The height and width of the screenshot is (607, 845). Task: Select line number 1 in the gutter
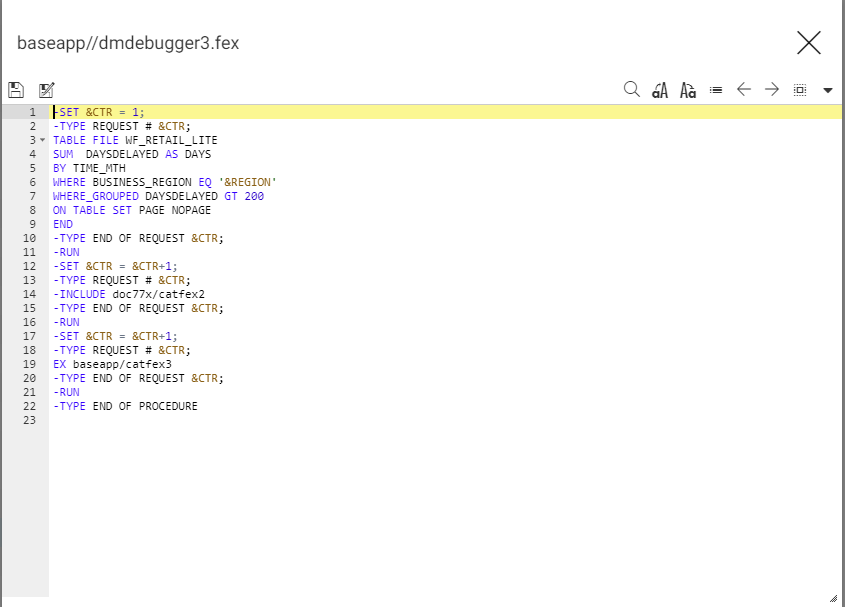32,112
